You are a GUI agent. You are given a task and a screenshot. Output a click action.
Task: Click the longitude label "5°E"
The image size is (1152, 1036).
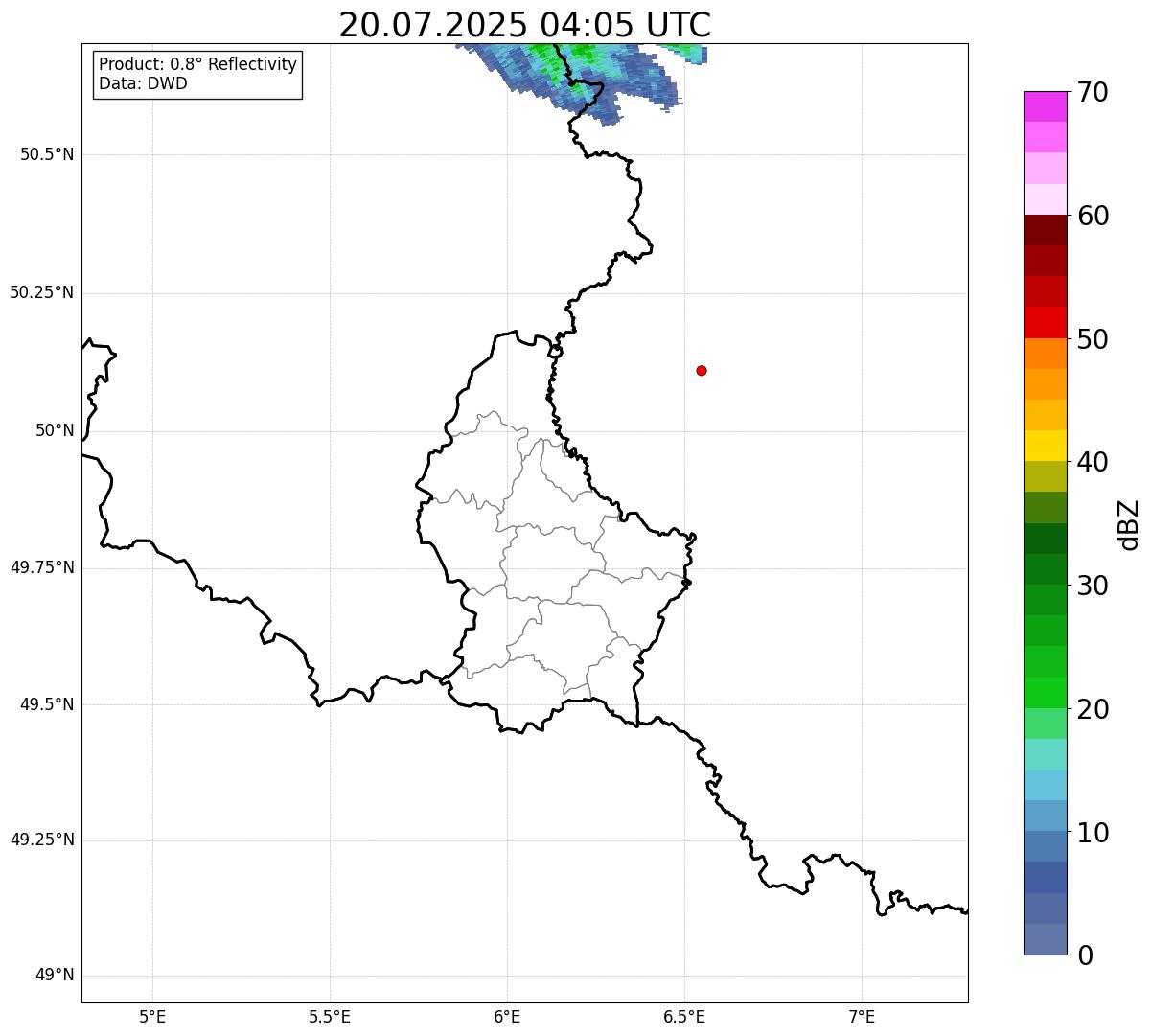tap(153, 1016)
